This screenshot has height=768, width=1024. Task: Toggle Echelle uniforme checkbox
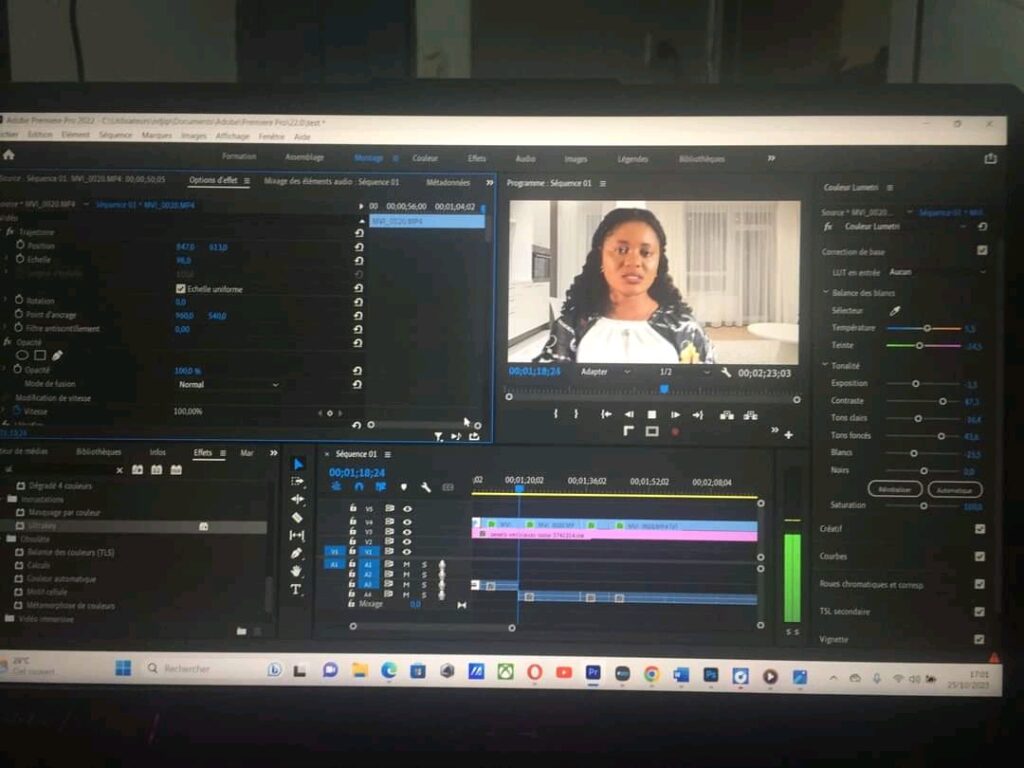pos(181,288)
